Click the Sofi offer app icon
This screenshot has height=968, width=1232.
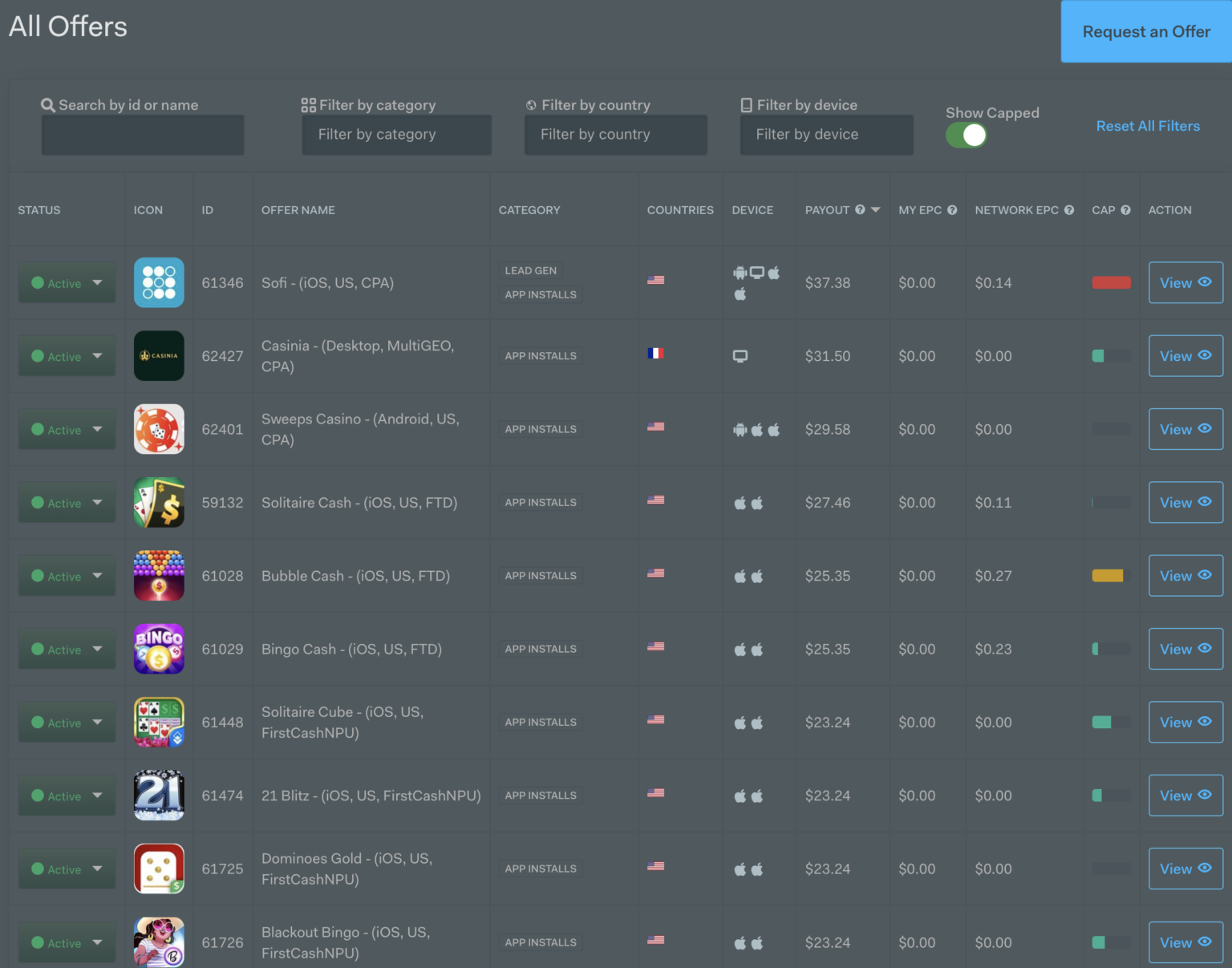[159, 282]
